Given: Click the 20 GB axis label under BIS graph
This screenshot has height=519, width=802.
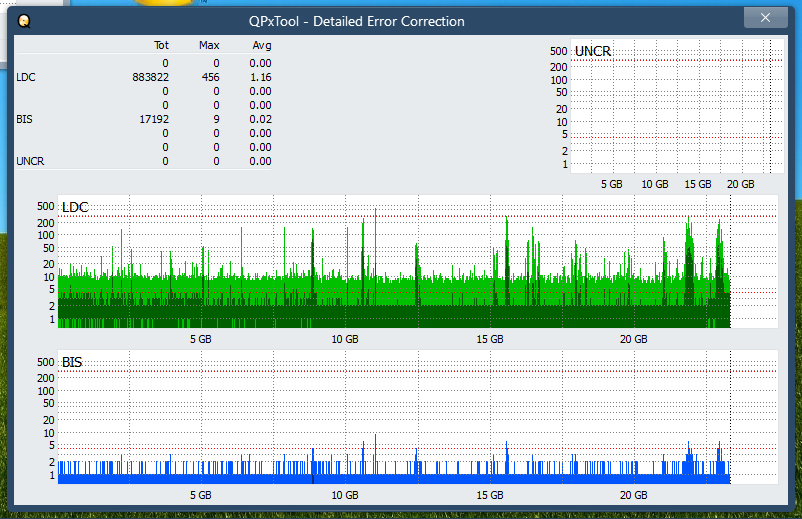Looking at the screenshot, I should tap(633, 495).
